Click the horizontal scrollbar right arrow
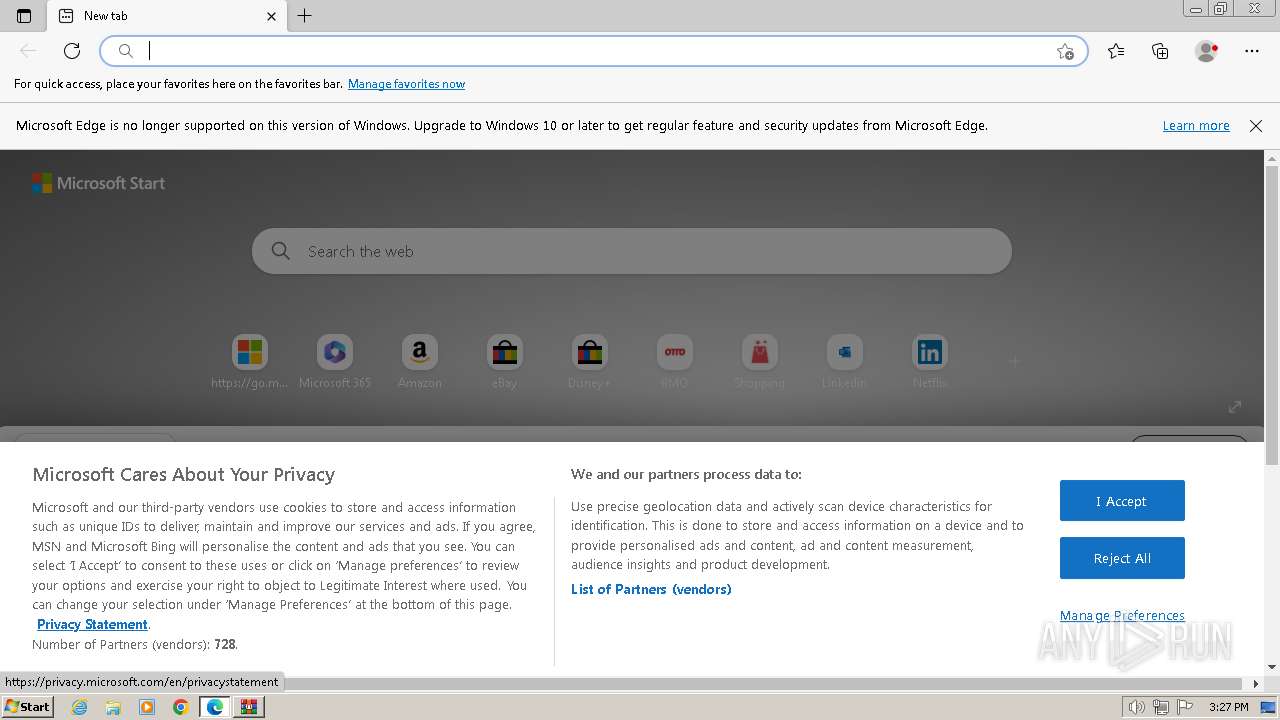Viewport: 1280px width, 720px height. 1257,684
